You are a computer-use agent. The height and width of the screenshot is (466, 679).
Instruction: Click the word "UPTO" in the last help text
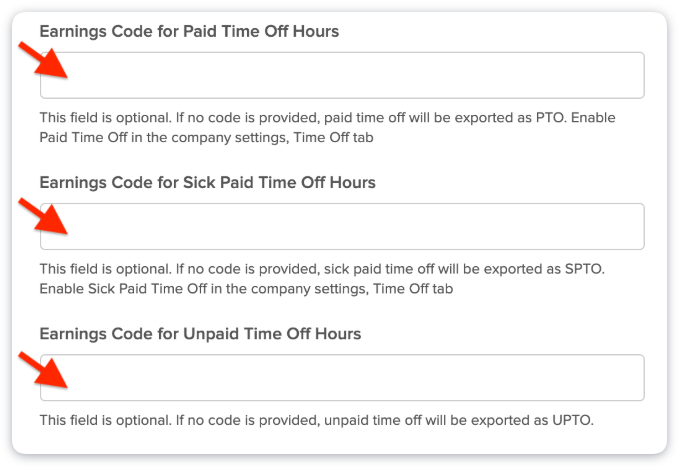point(574,420)
